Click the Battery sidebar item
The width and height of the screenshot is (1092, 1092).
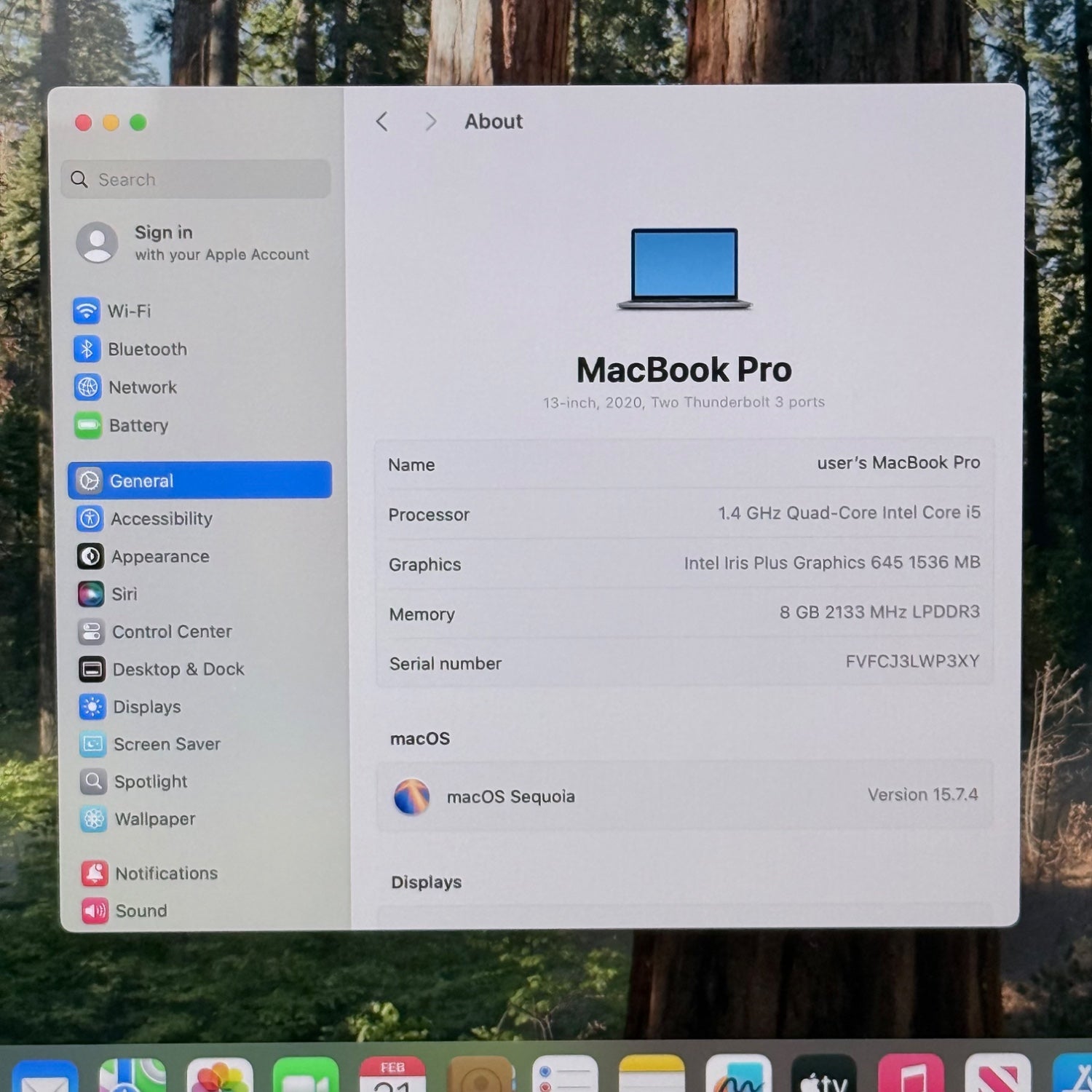pyautogui.click(x=138, y=425)
